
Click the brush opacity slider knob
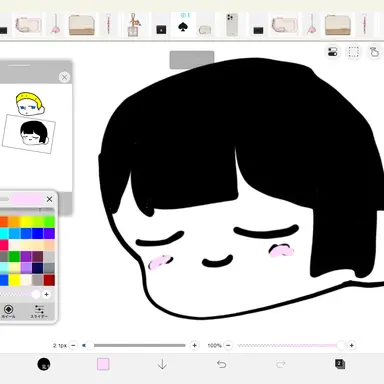[341, 345]
